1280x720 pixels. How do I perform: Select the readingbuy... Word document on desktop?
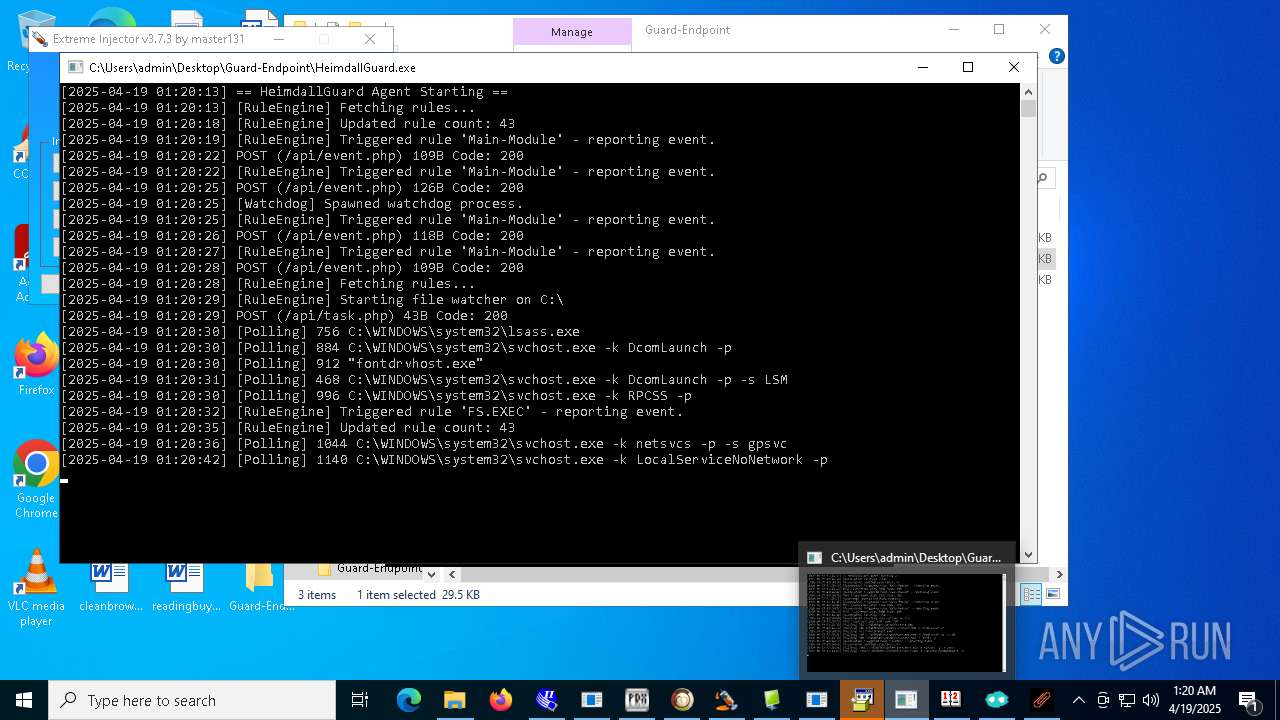point(185,586)
